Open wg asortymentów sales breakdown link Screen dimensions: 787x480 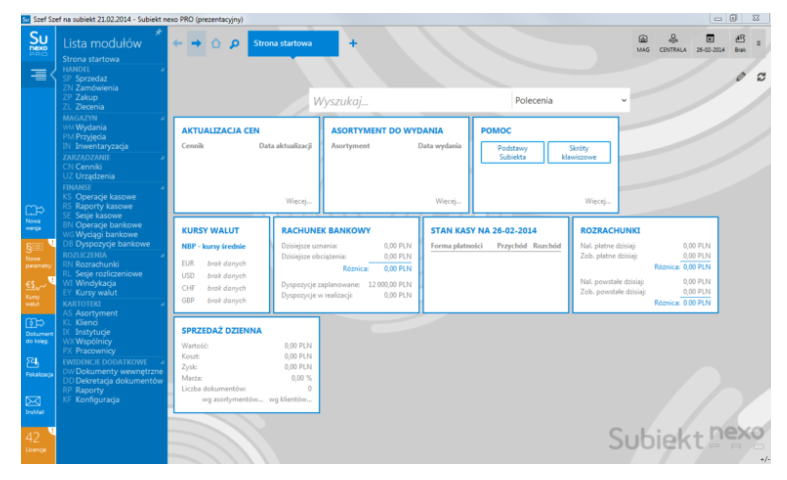click(x=232, y=399)
